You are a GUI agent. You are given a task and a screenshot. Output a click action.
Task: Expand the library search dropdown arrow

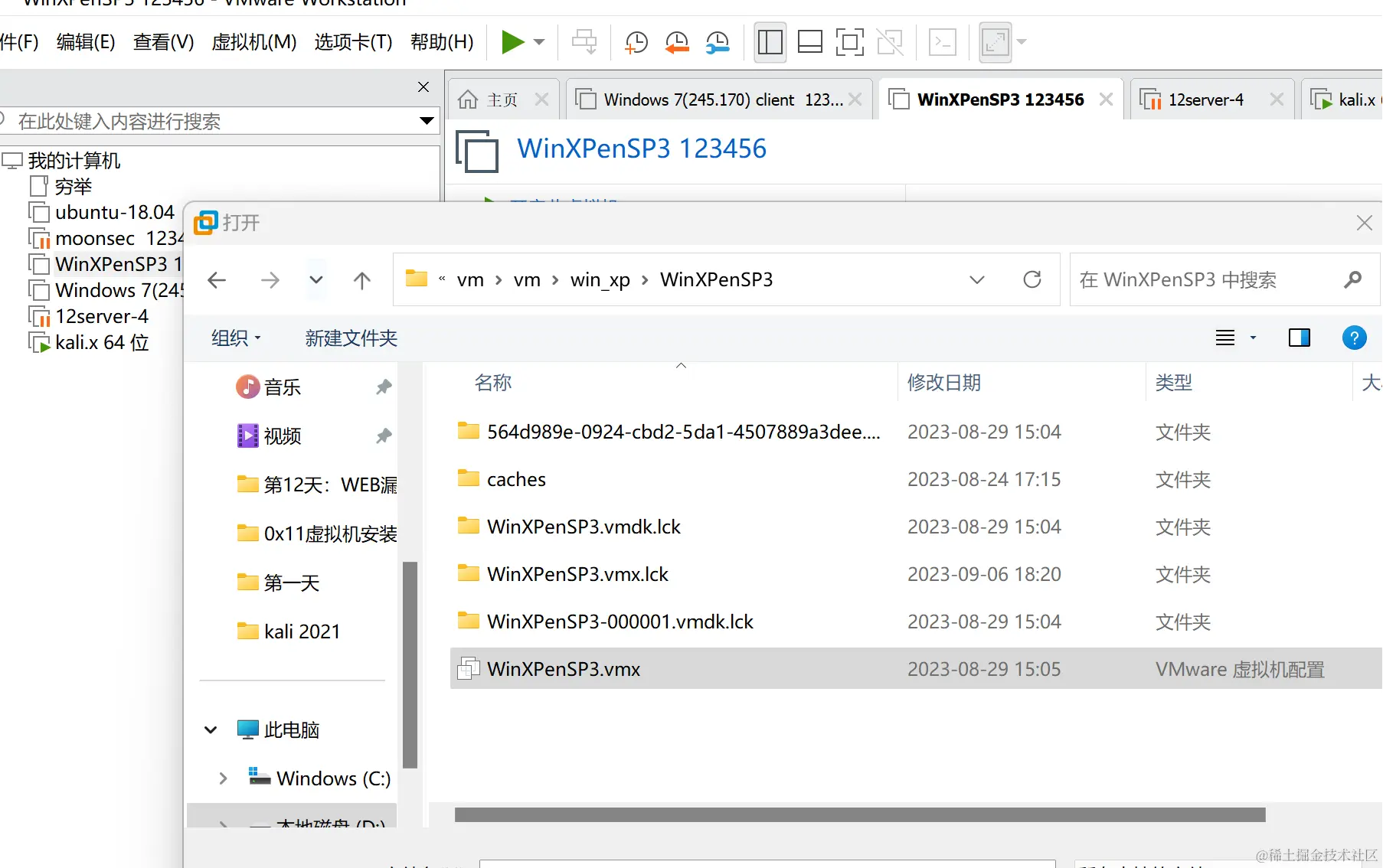[427, 121]
